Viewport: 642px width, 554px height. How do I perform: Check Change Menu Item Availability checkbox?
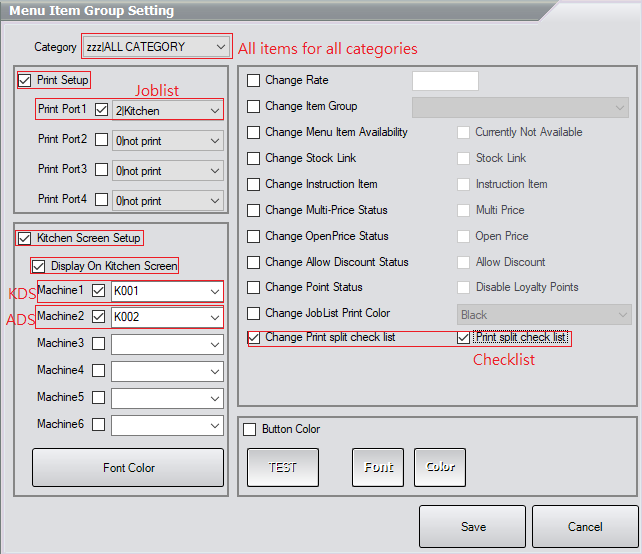coord(253,132)
